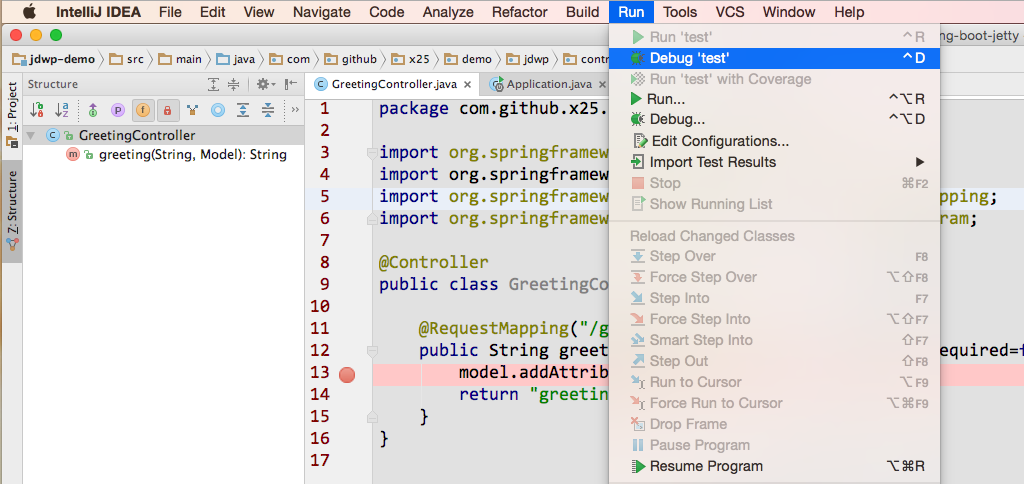Open the File menu
1024x484 pixels.
(x=170, y=12)
